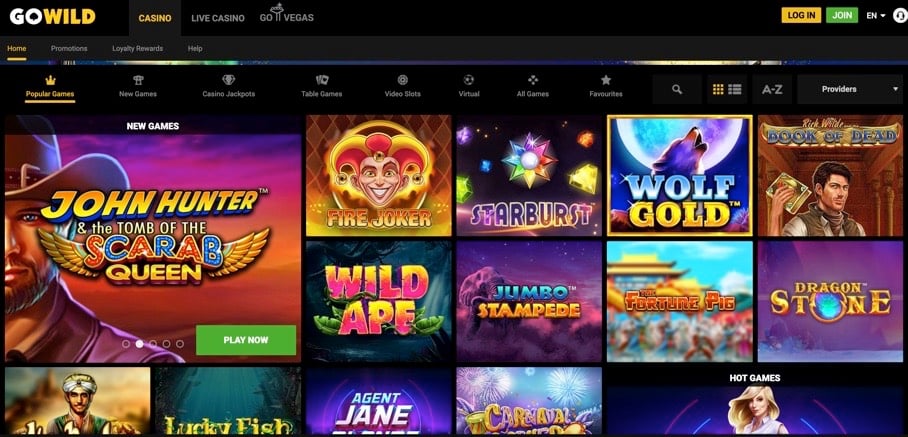Image resolution: width=908 pixels, height=437 pixels.
Task: Open the New Games category
Action: pos(138,86)
